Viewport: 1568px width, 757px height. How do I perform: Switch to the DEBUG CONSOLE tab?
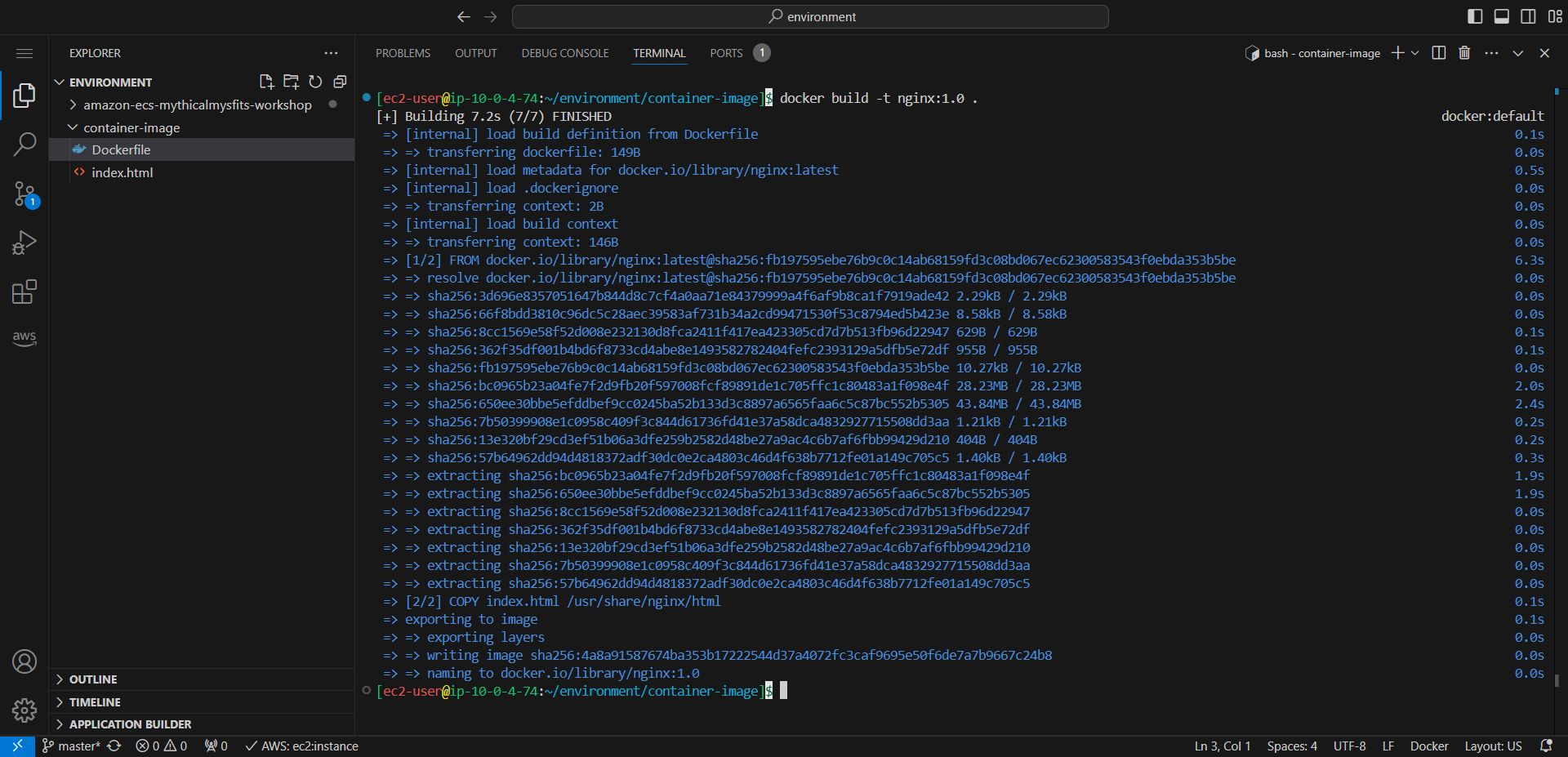click(565, 53)
